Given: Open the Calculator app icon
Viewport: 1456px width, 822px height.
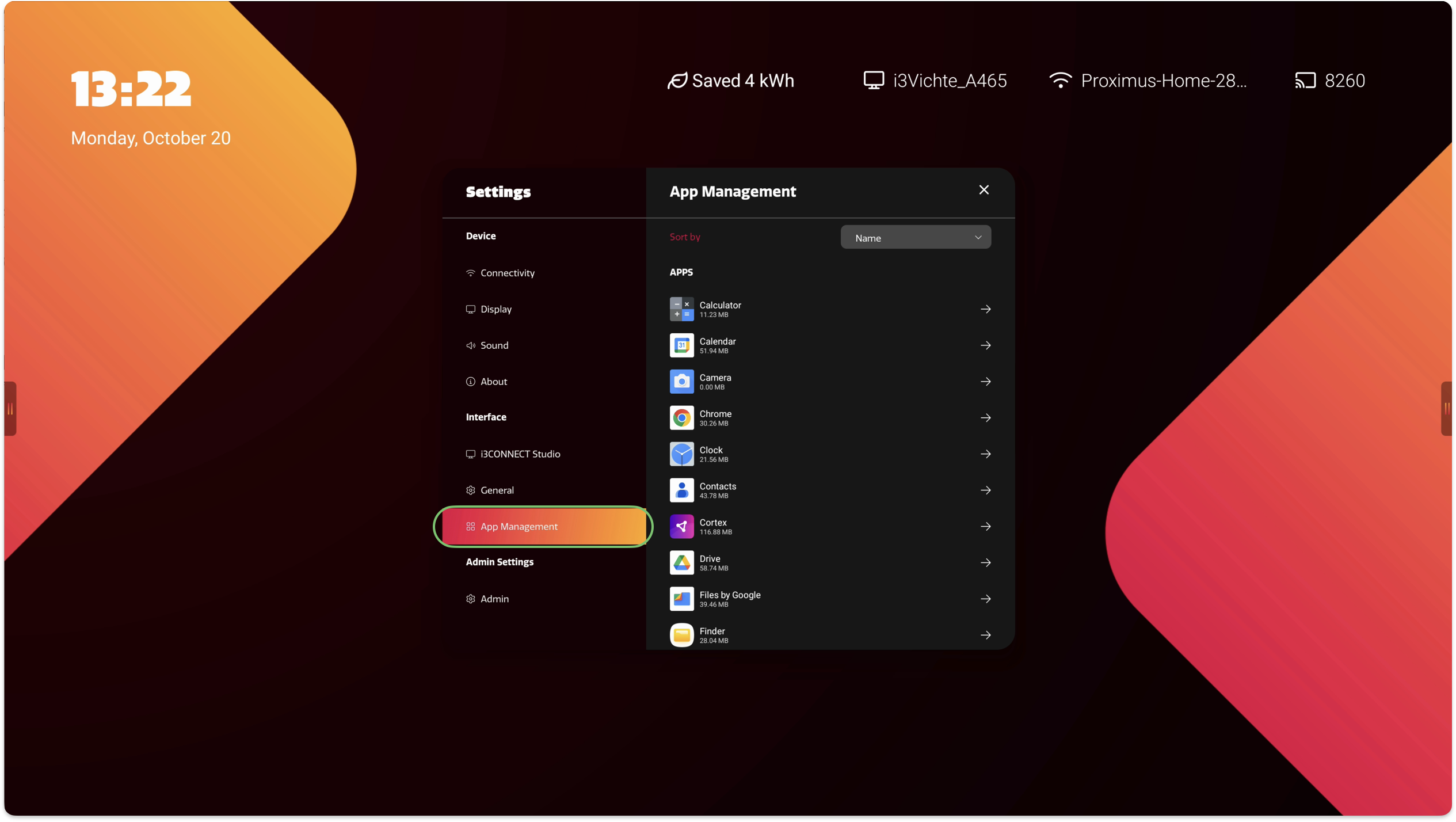Looking at the screenshot, I should tap(681, 309).
